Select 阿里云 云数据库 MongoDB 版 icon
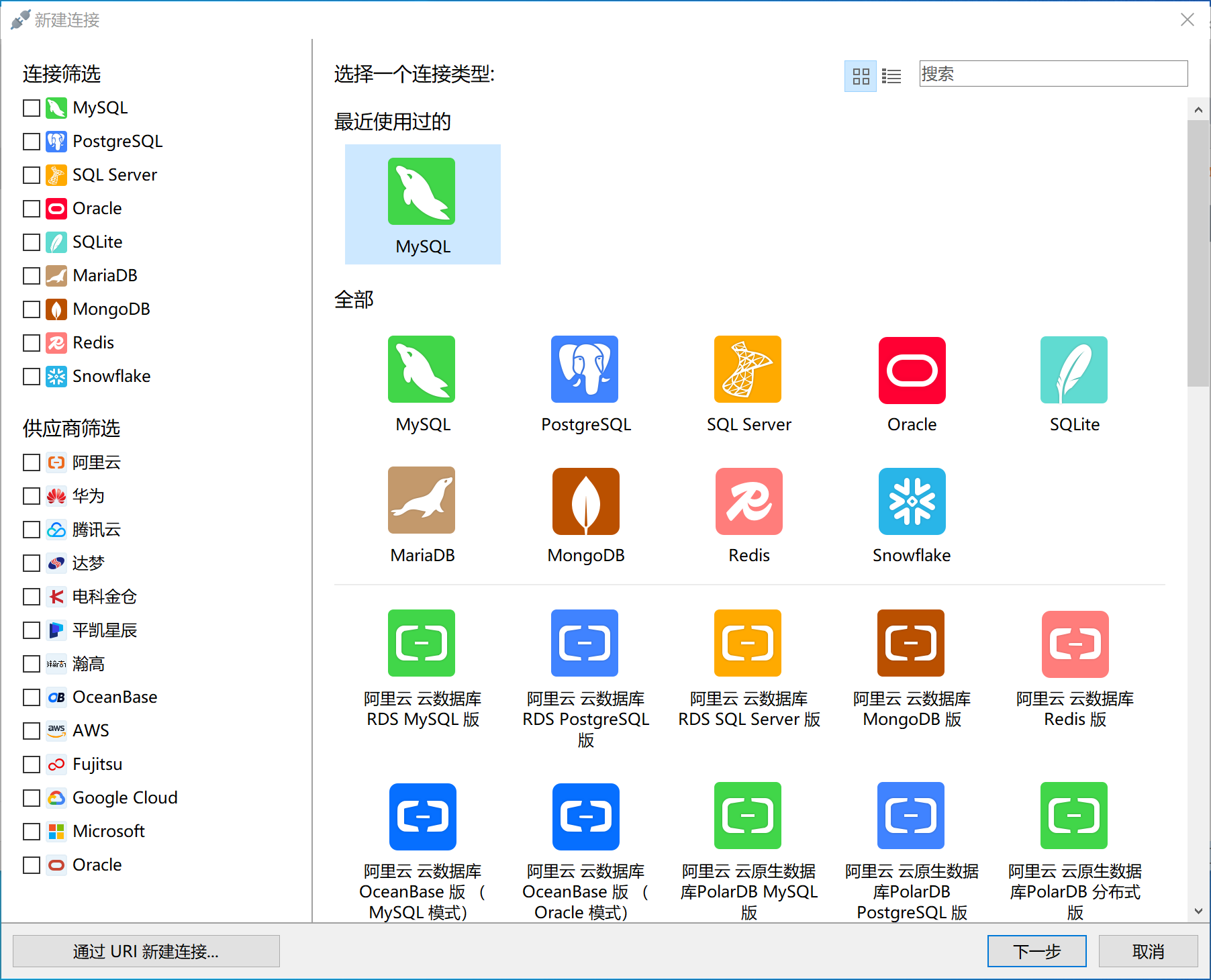Viewport: 1211px width, 980px height. 911,643
